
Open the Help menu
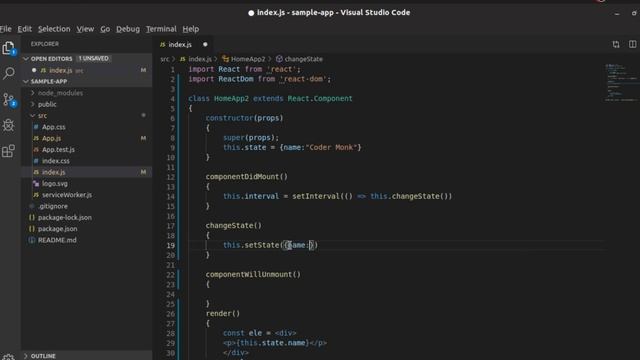click(191, 29)
